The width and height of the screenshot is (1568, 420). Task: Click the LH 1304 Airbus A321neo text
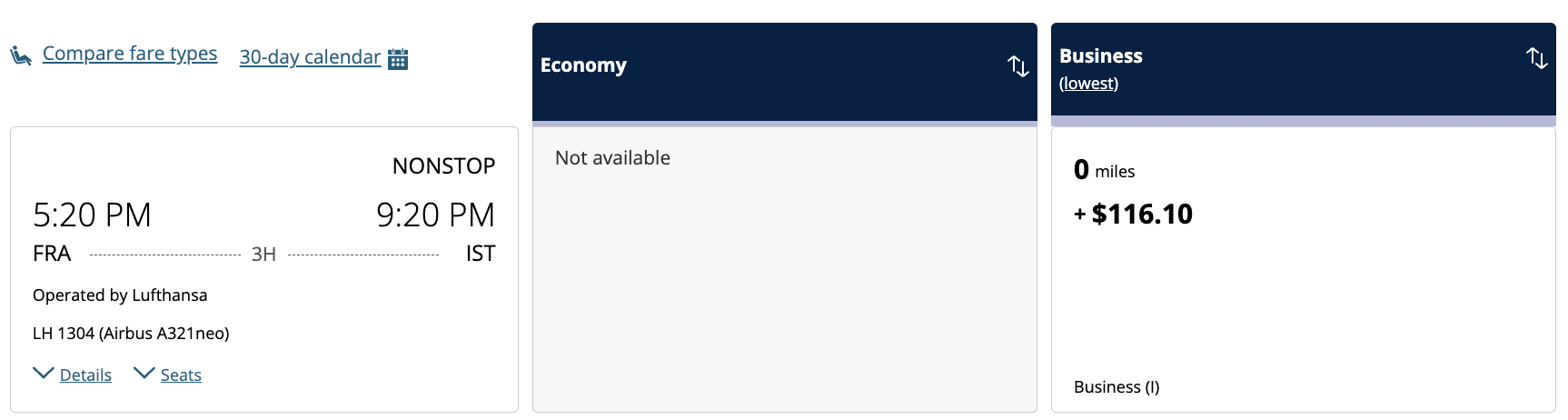[x=131, y=334]
